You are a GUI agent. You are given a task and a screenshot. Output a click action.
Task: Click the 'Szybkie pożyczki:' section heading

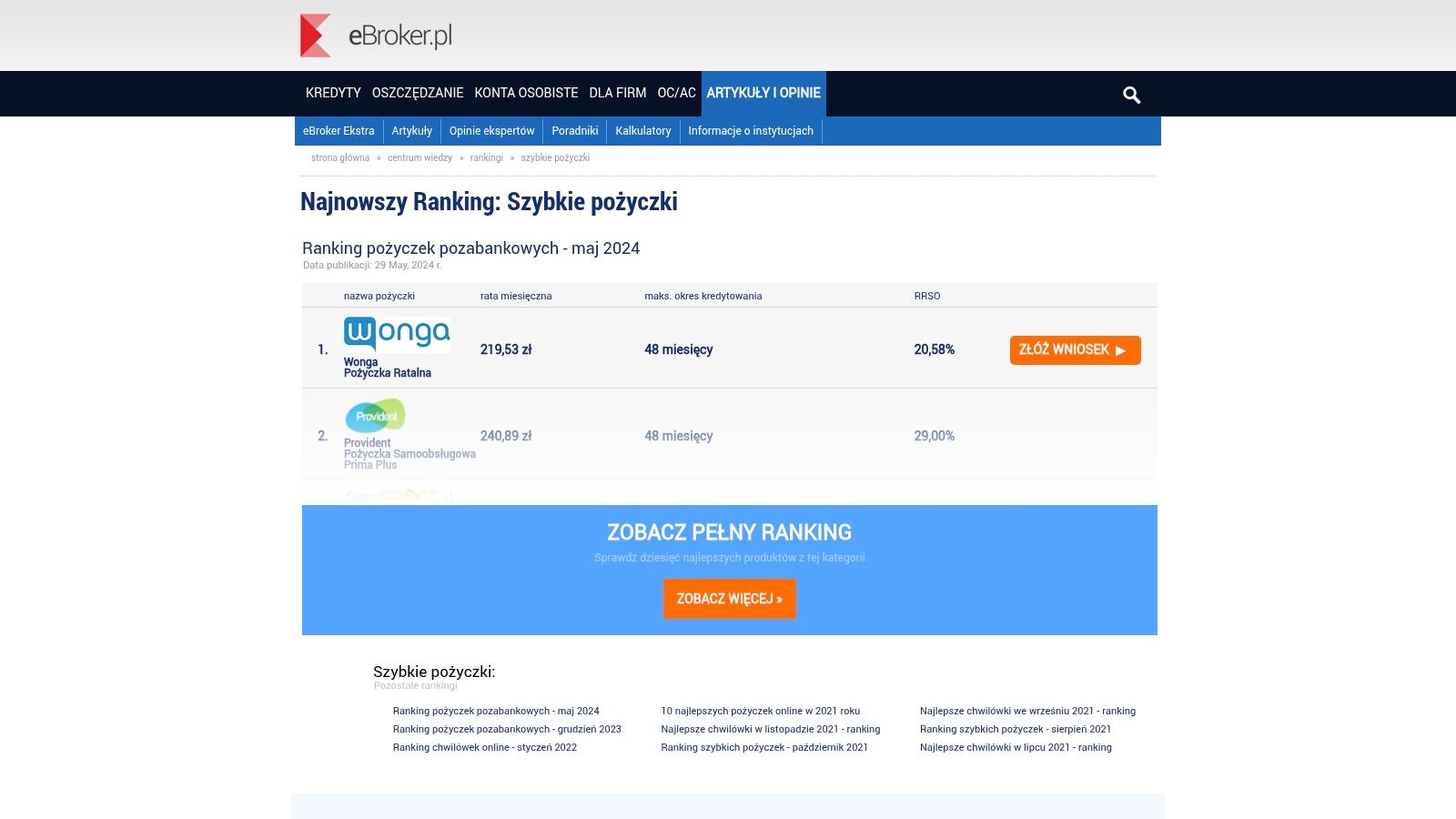click(434, 672)
